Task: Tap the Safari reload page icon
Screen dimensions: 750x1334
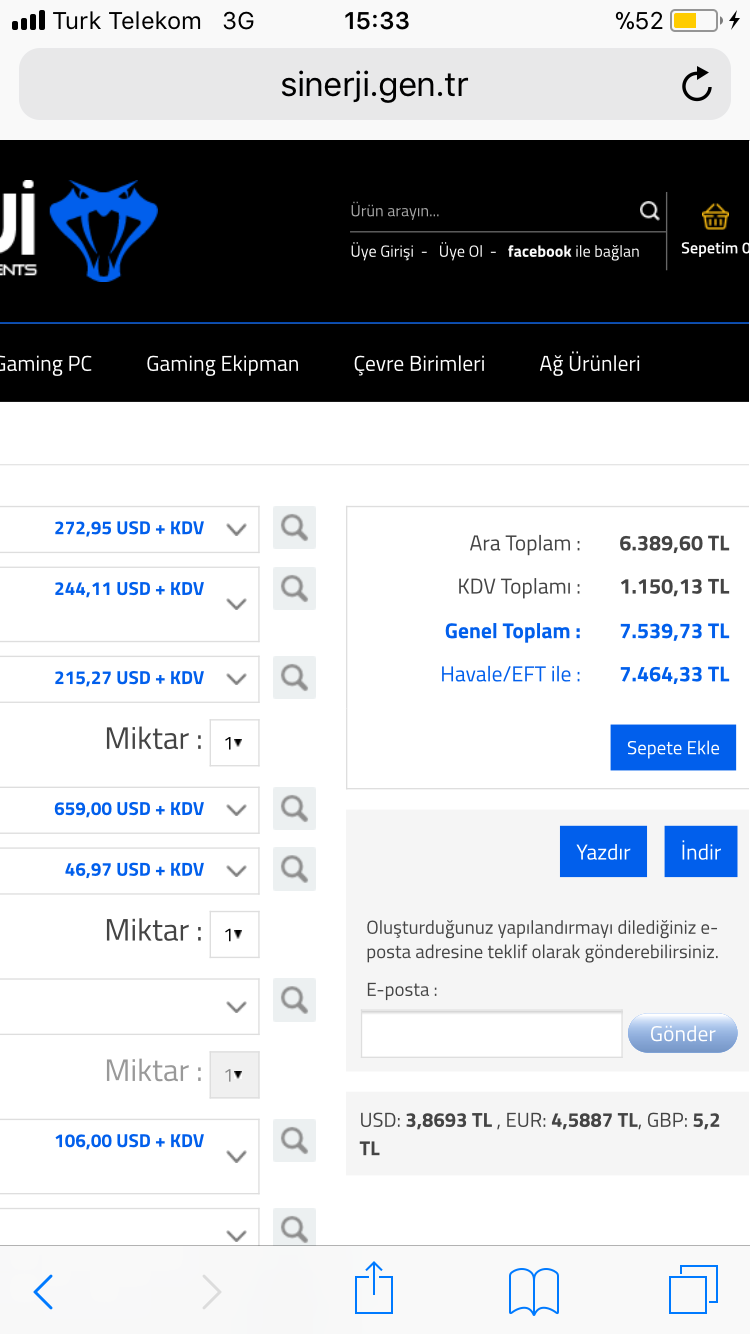Action: tap(697, 85)
